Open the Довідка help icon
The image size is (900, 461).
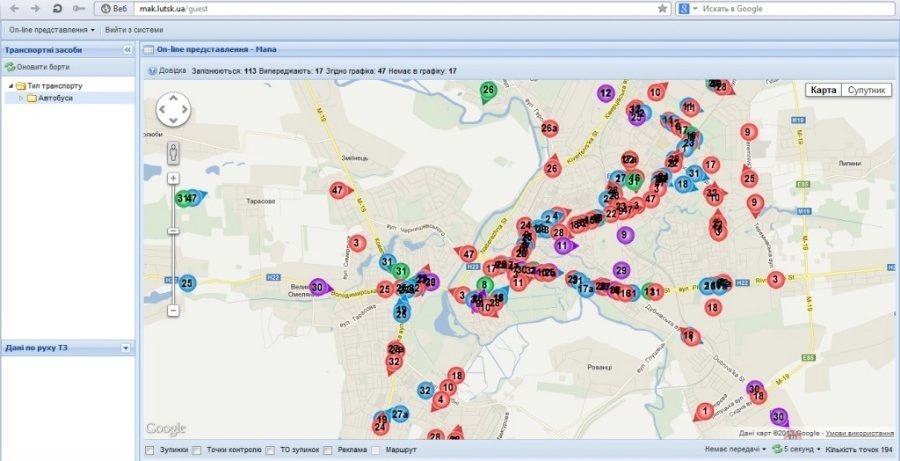[153, 71]
